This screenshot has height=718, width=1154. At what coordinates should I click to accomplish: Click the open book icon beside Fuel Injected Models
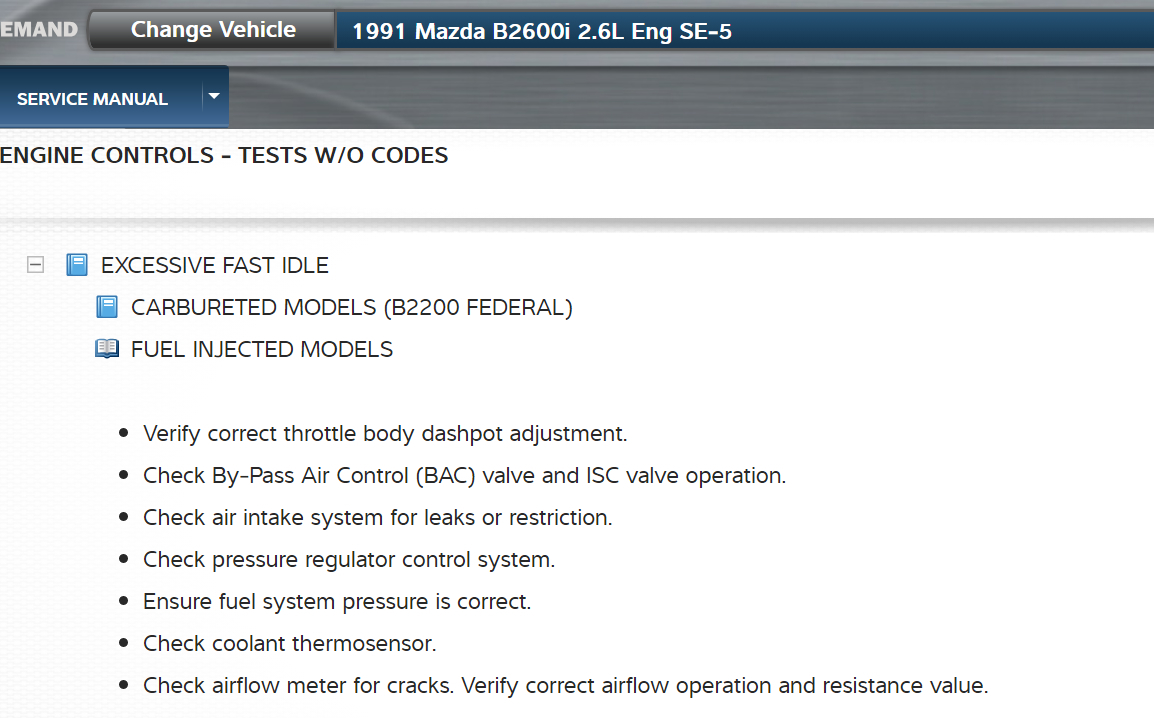[107, 349]
